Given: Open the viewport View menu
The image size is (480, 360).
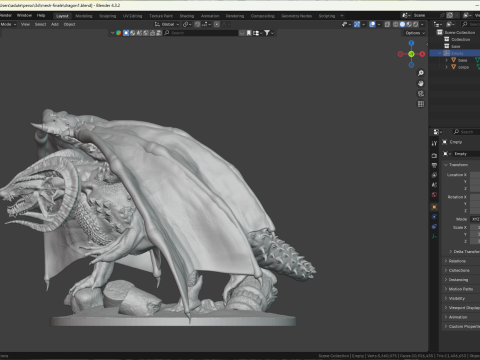Looking at the screenshot, I should coord(25,24).
